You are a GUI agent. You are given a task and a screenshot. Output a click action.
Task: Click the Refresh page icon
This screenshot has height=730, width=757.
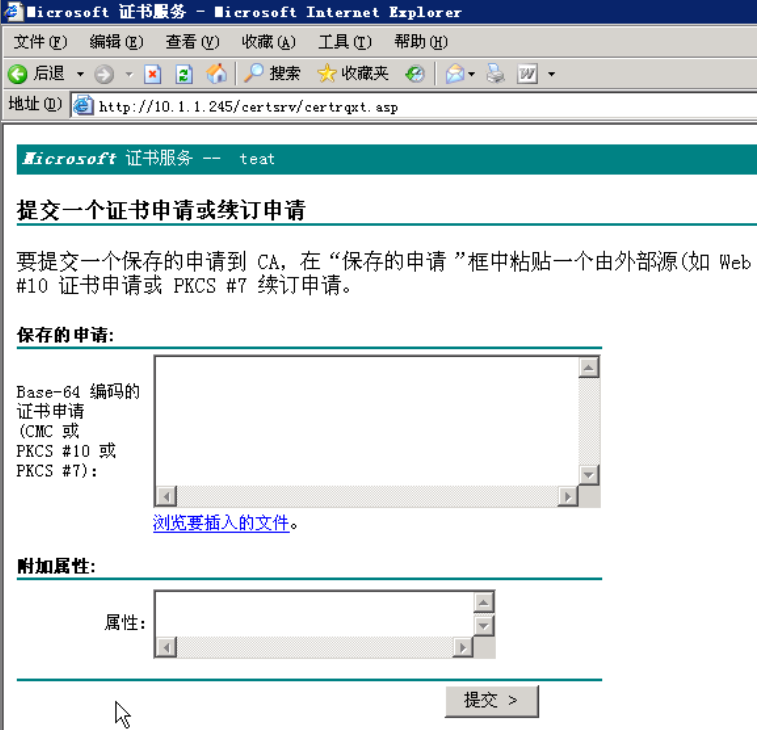(x=184, y=74)
